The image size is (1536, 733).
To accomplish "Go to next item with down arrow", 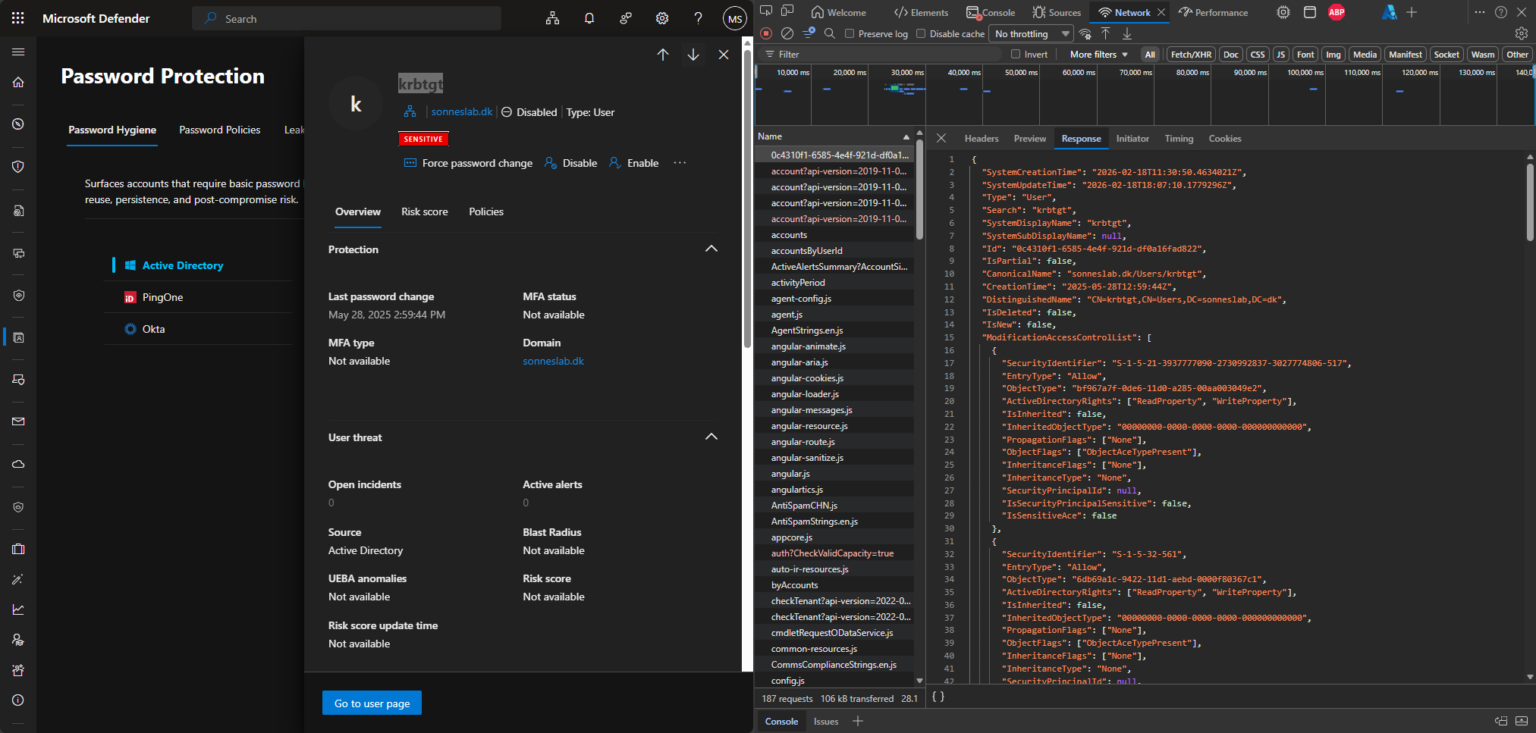I will pyautogui.click(x=693, y=55).
